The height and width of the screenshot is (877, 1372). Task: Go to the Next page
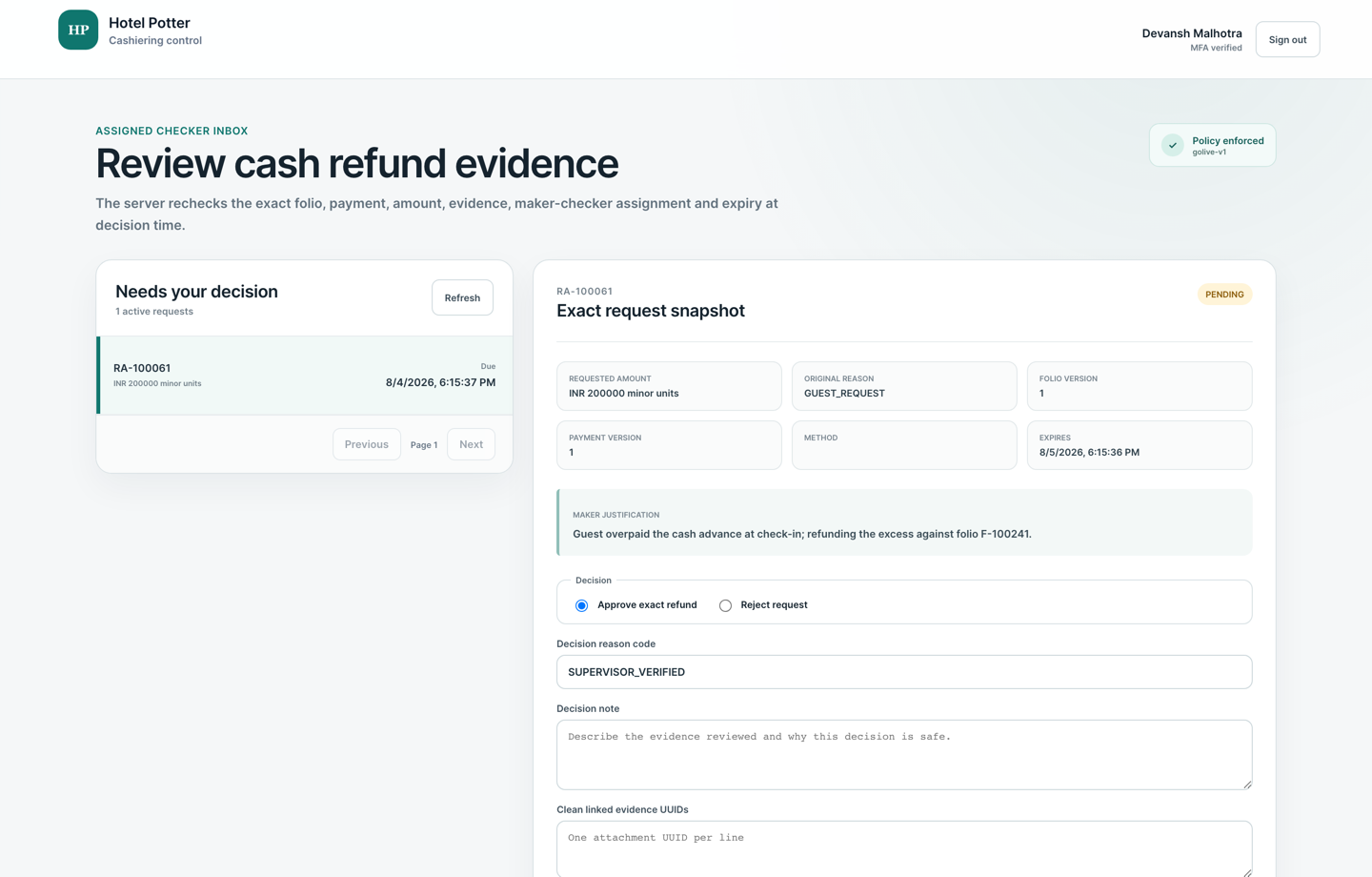[x=471, y=444]
